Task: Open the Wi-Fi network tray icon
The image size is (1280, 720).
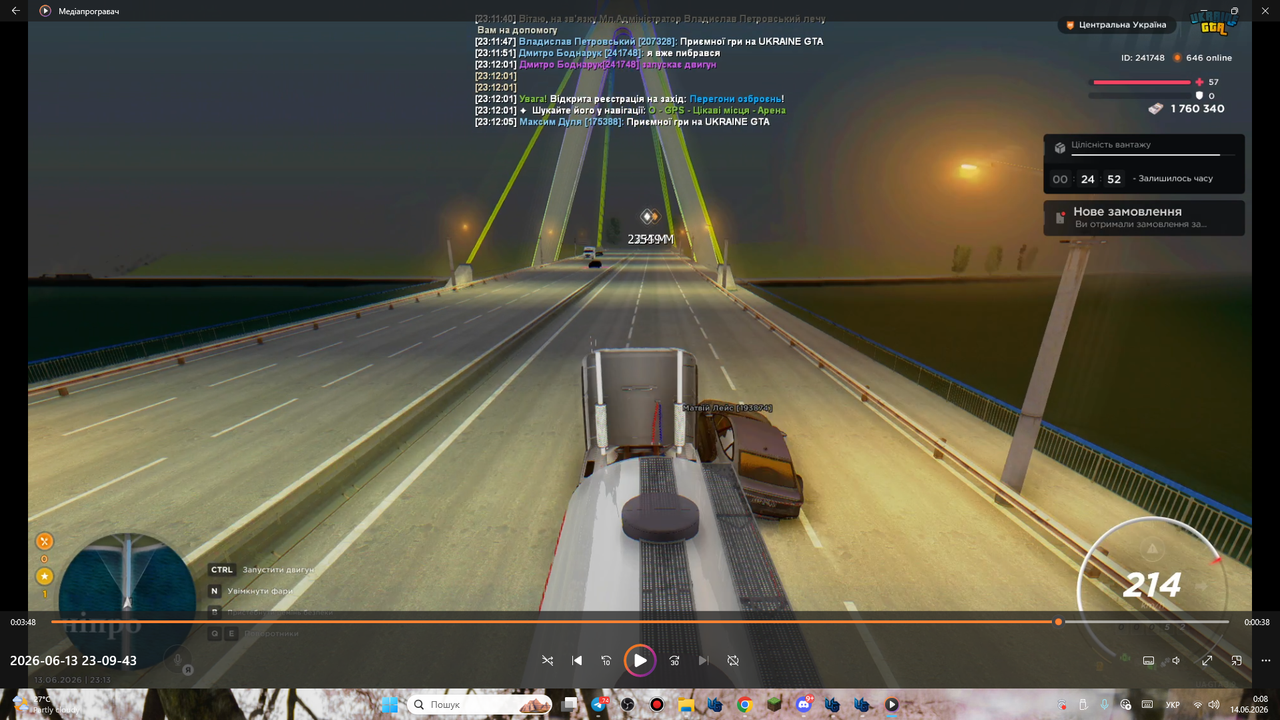Action: point(1198,705)
